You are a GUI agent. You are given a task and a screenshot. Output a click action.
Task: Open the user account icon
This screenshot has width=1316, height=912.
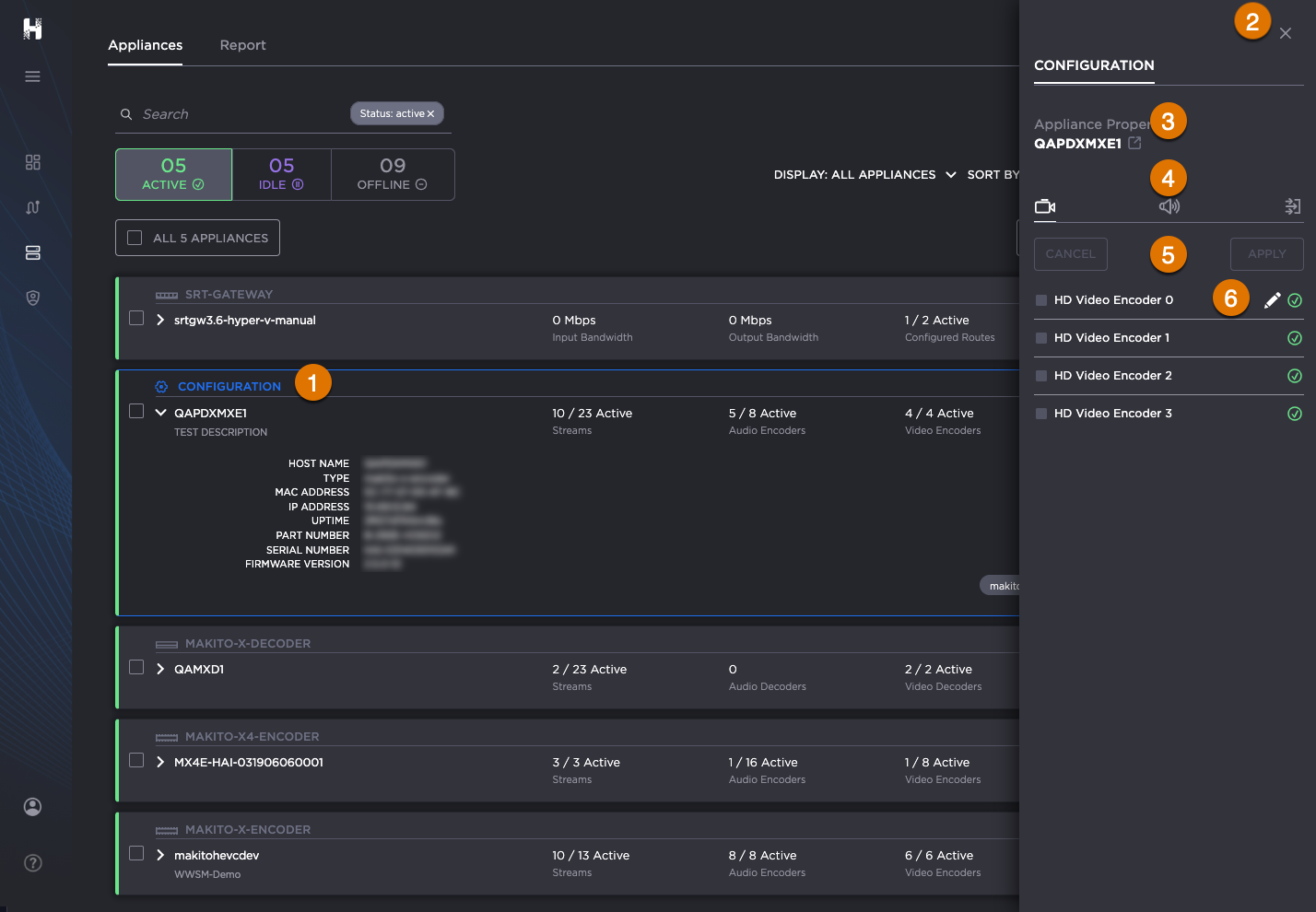[x=32, y=807]
